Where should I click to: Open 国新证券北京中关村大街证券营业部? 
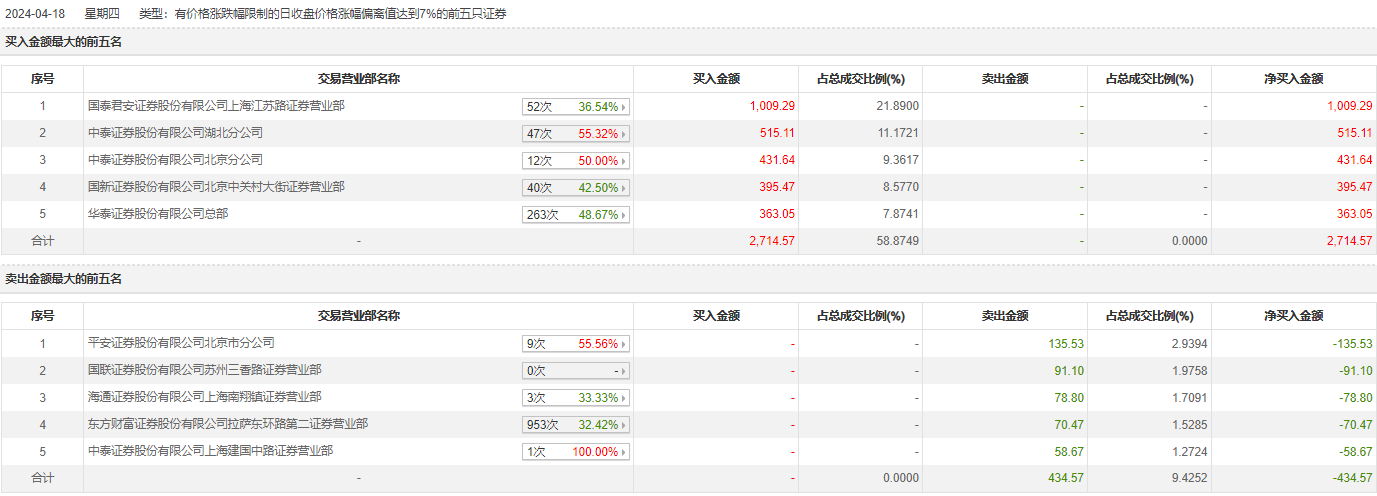(x=217, y=186)
